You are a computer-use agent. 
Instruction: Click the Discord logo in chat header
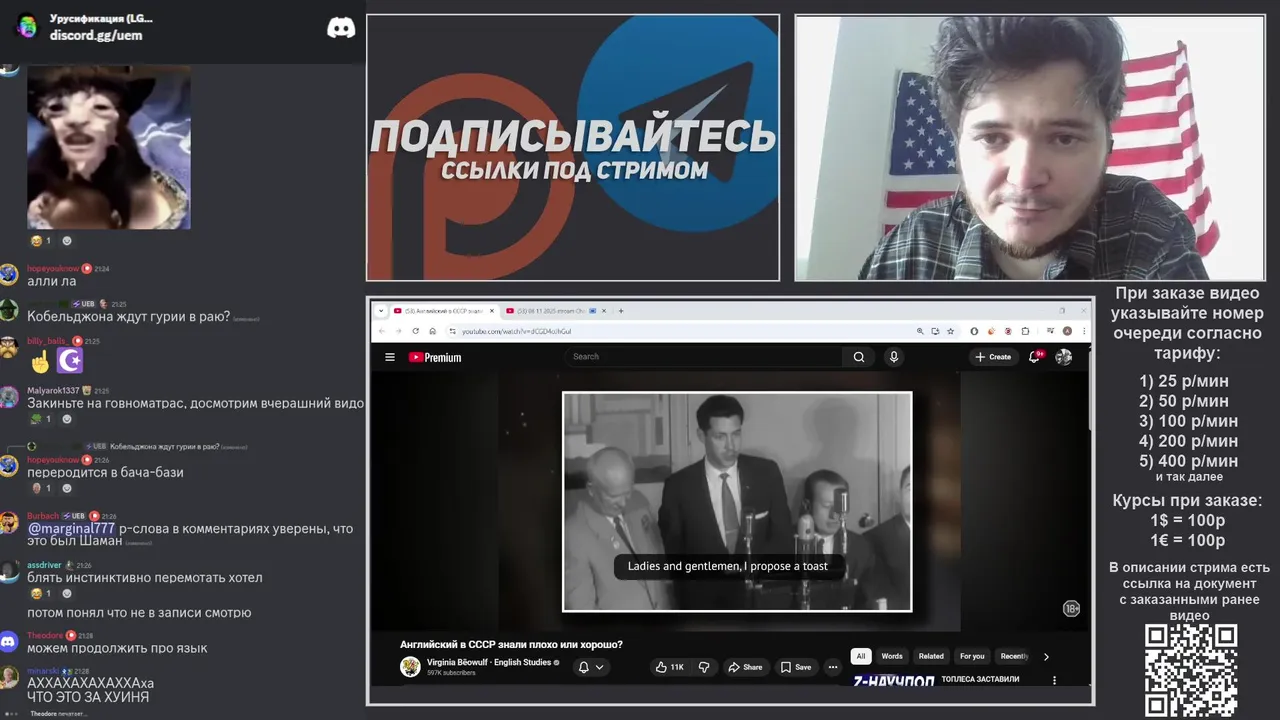(x=341, y=28)
